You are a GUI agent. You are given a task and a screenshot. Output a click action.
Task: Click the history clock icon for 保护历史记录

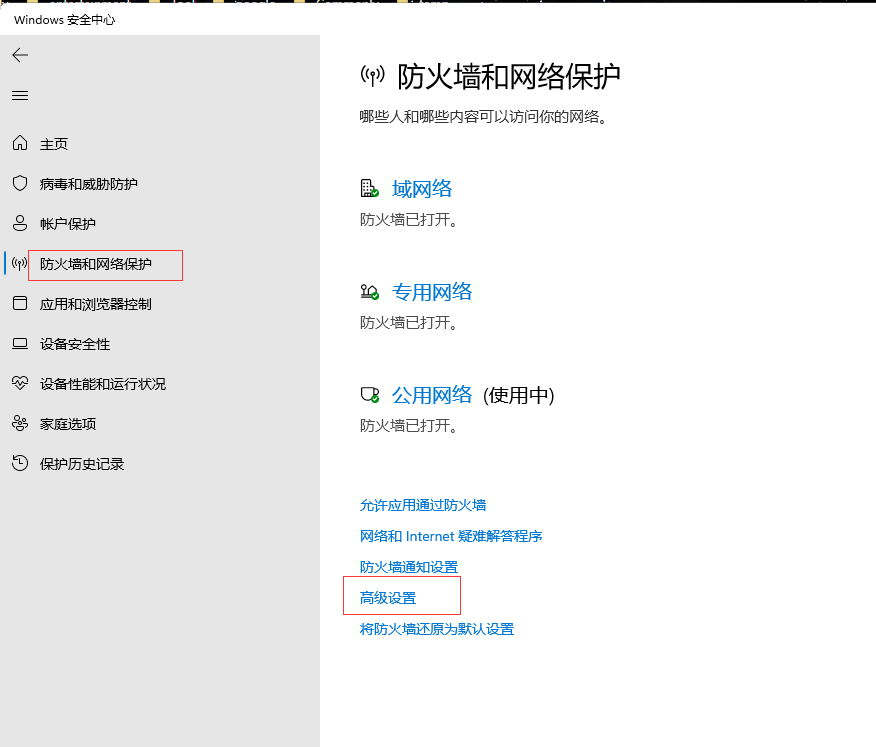coord(20,463)
